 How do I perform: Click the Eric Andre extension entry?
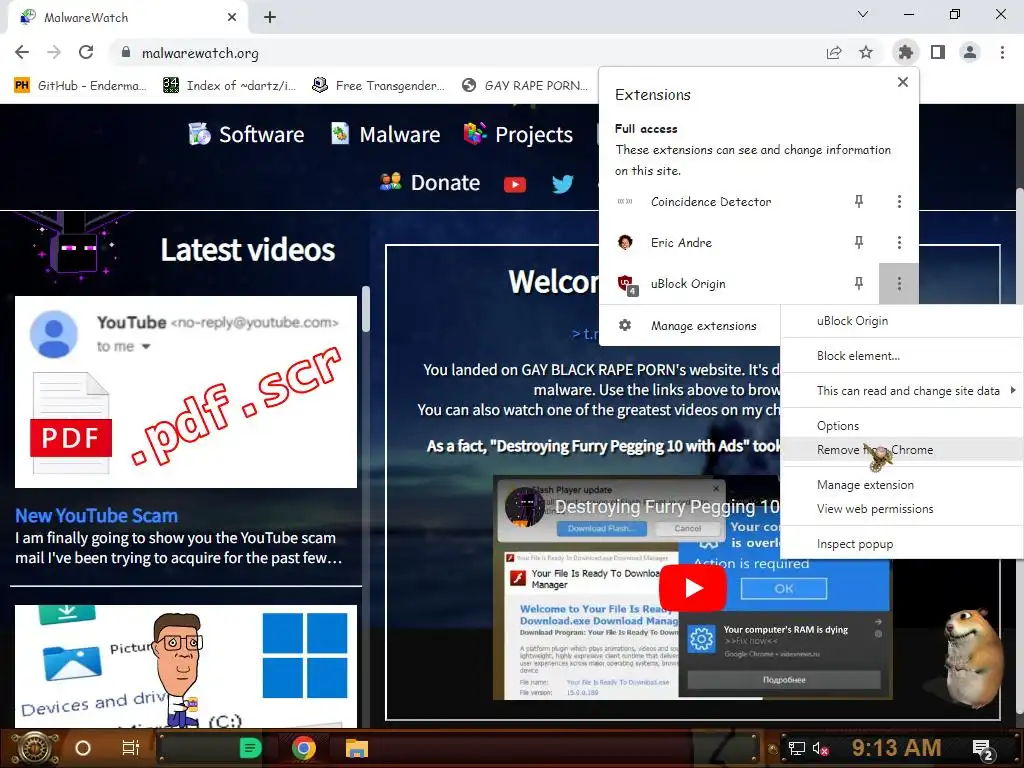[681, 242]
